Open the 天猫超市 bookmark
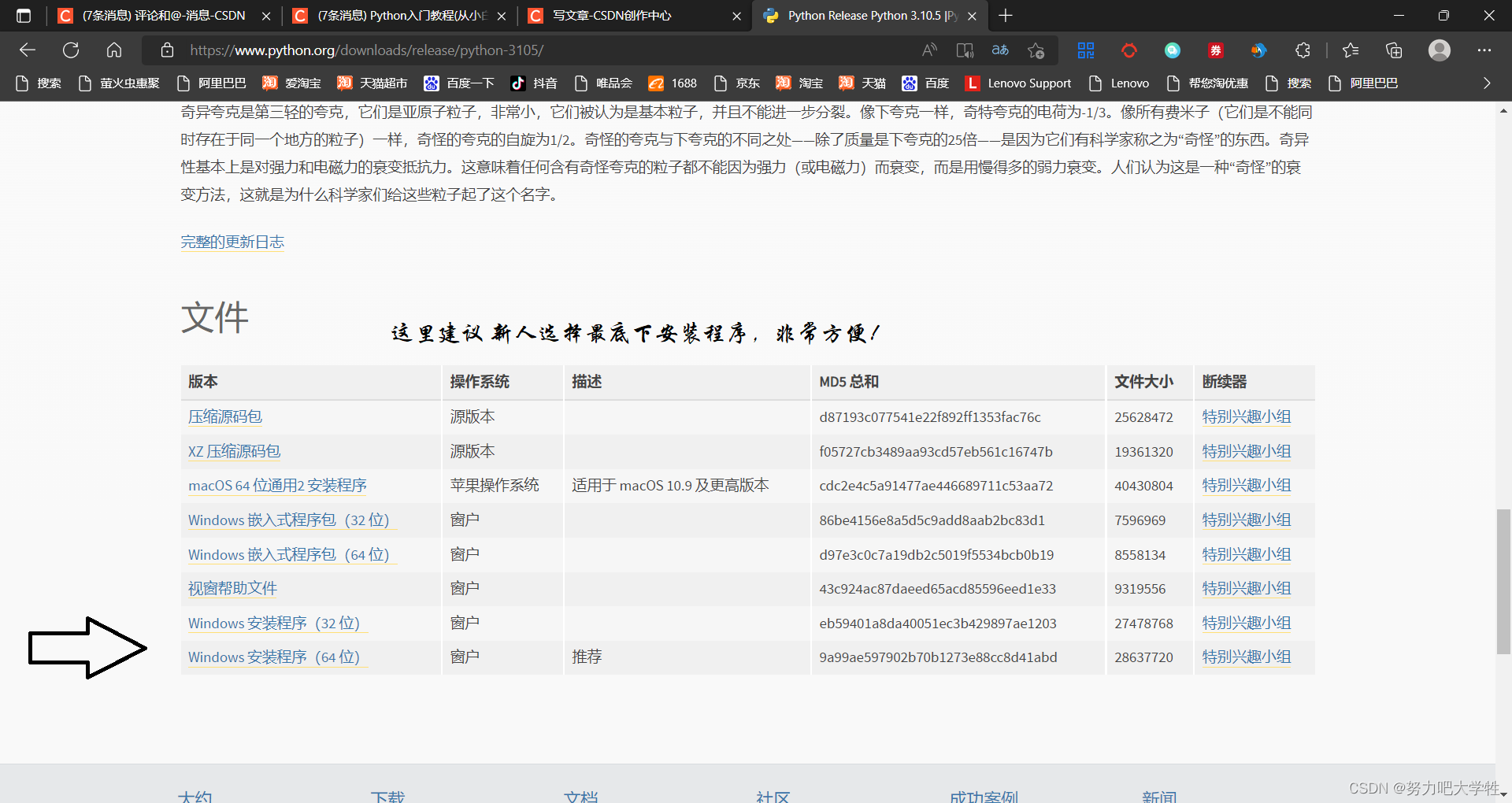 (x=372, y=83)
